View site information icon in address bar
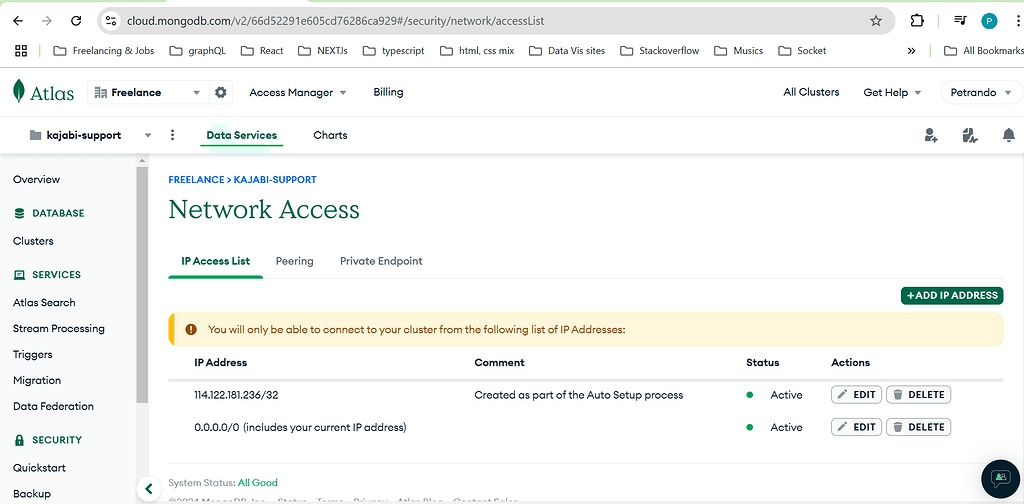 tap(111, 21)
